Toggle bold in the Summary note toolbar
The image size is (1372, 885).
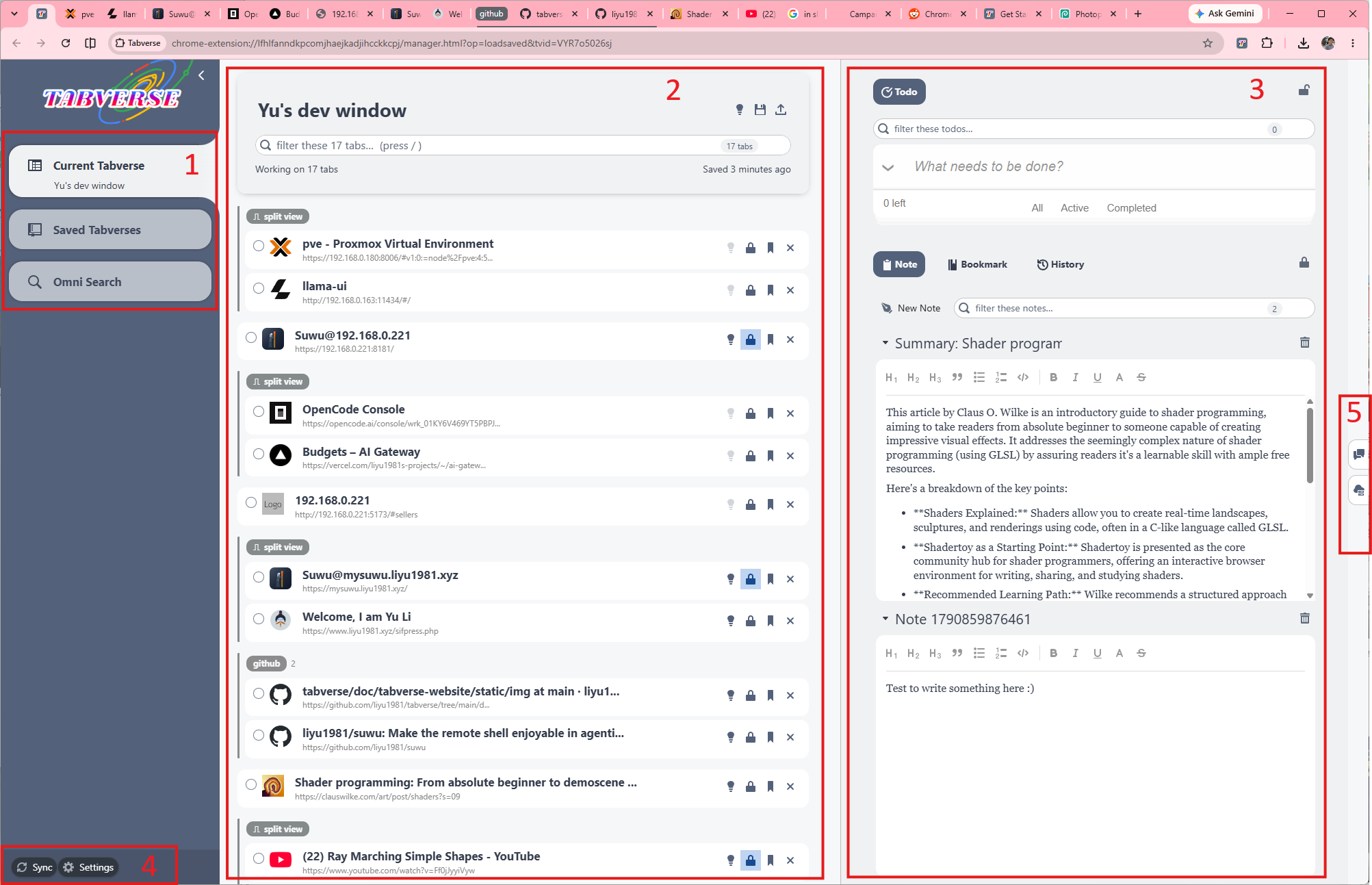point(1054,377)
